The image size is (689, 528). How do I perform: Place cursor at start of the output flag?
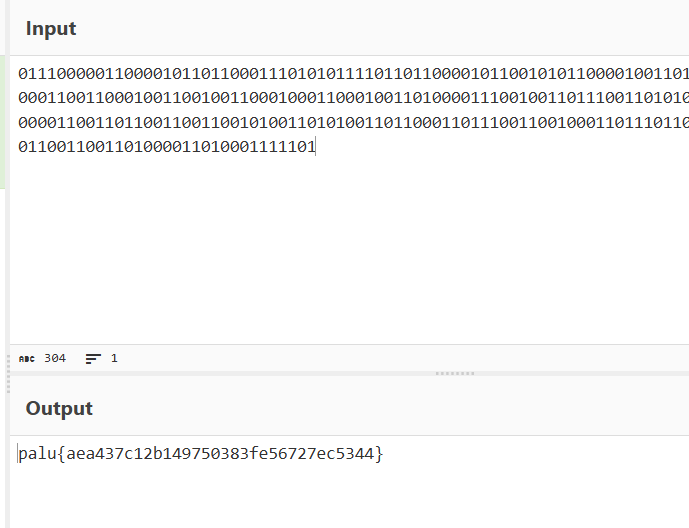coord(18,454)
